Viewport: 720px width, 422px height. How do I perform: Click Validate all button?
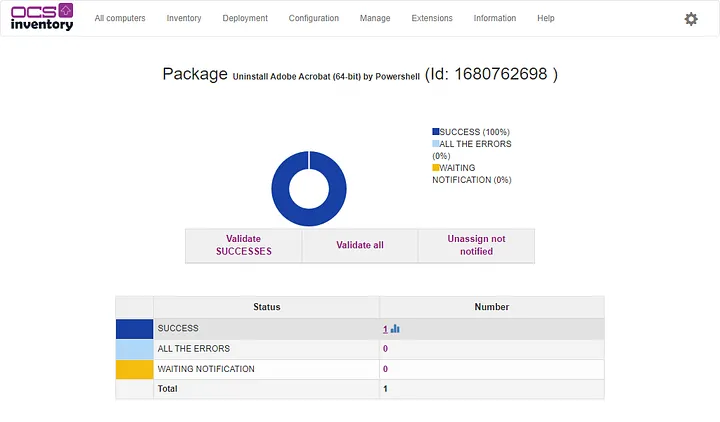point(360,246)
